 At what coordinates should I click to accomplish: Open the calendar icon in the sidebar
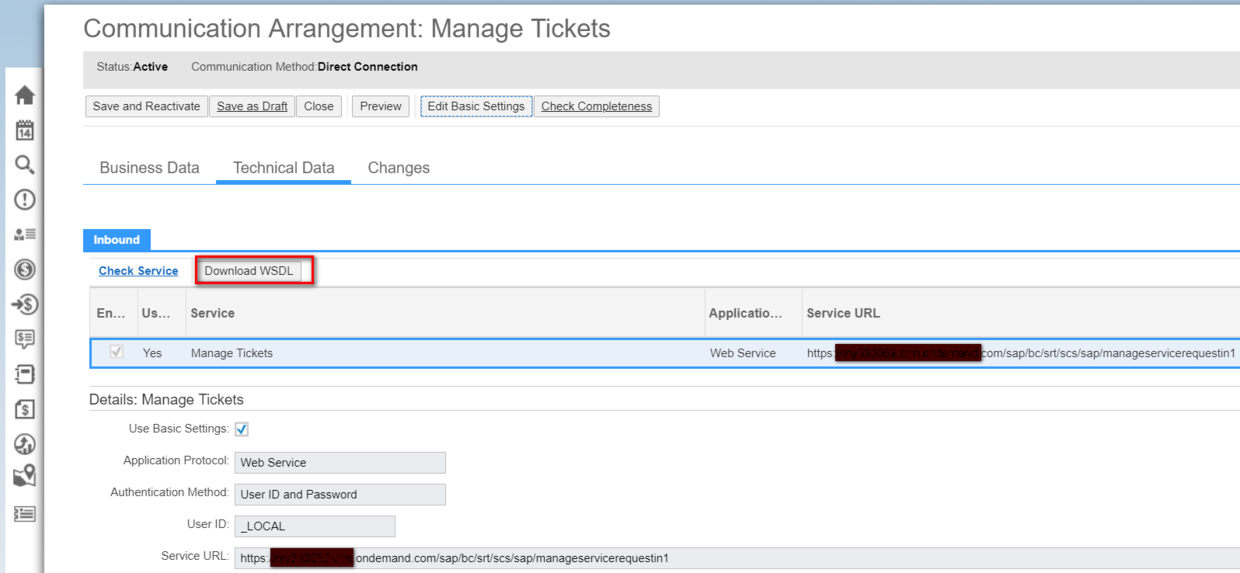25,130
